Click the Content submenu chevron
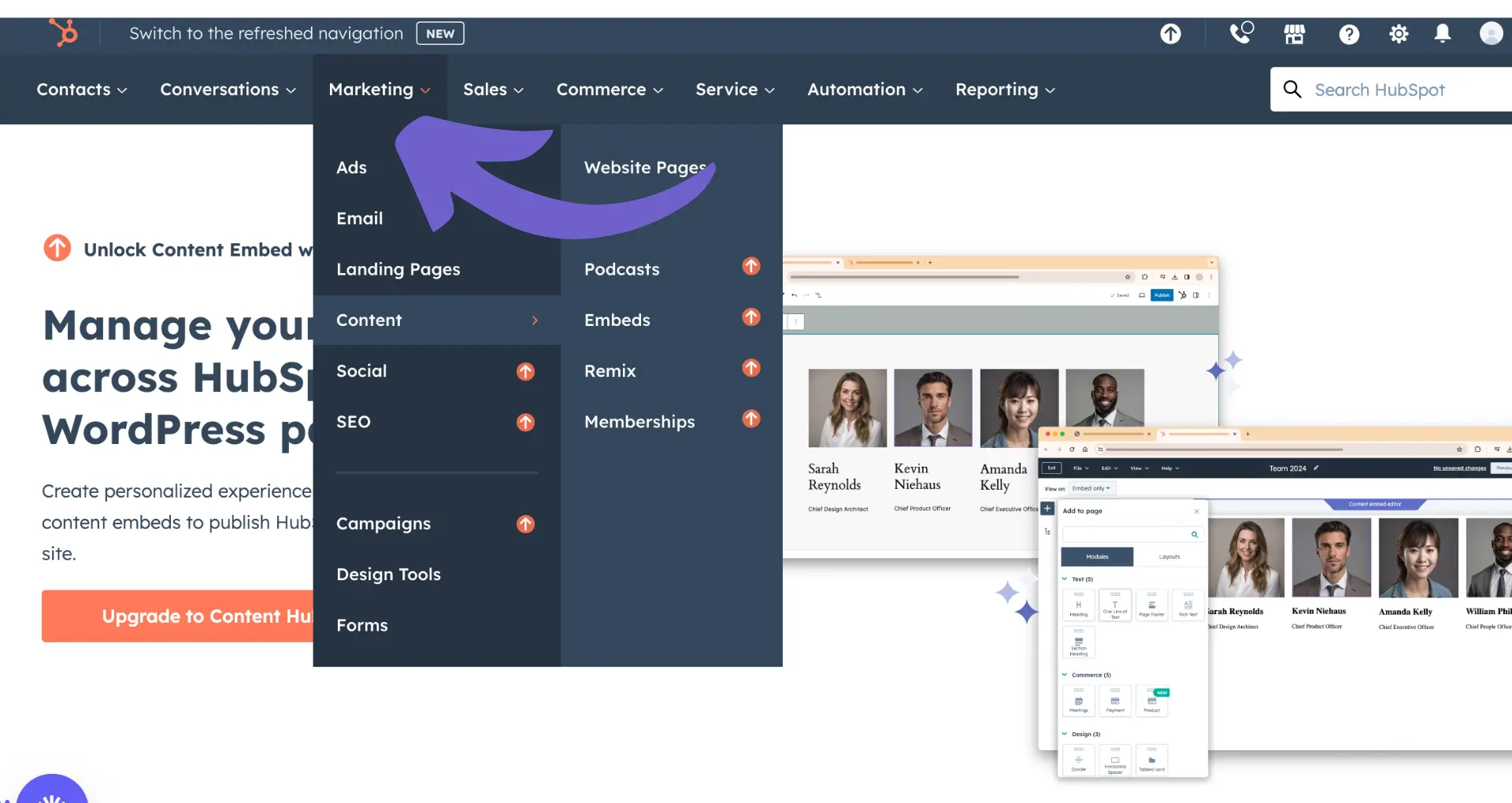This screenshot has width=1512, height=803. pos(535,320)
